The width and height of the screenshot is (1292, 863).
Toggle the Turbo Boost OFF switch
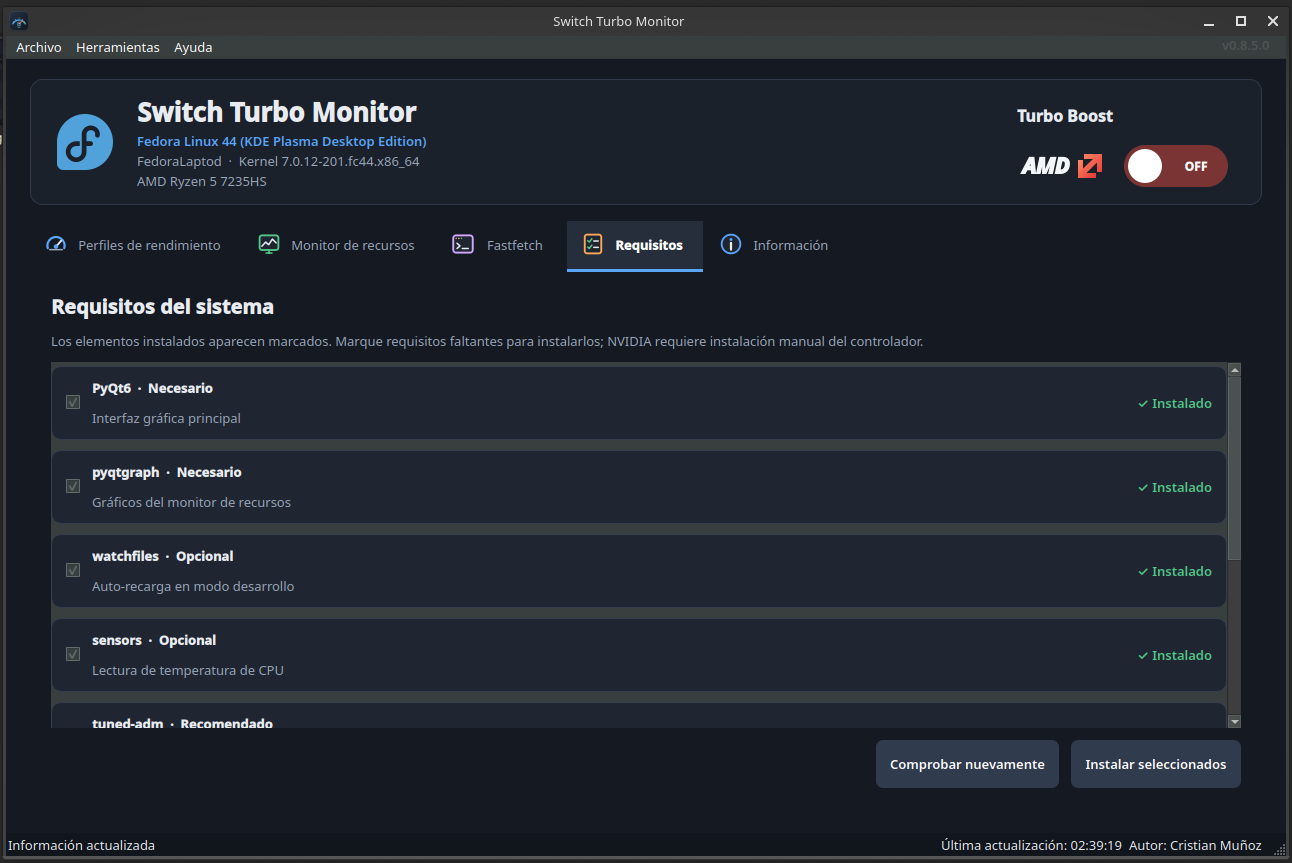click(1175, 166)
